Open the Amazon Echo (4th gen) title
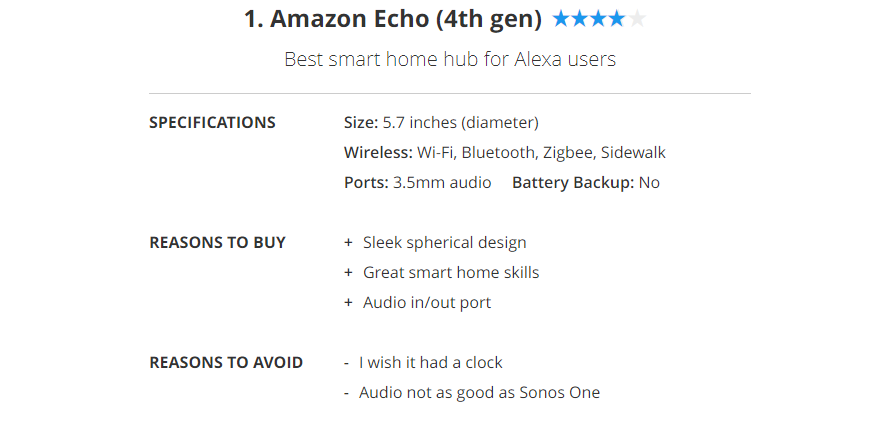Image resolution: width=889 pixels, height=432 pixels. tap(392, 19)
